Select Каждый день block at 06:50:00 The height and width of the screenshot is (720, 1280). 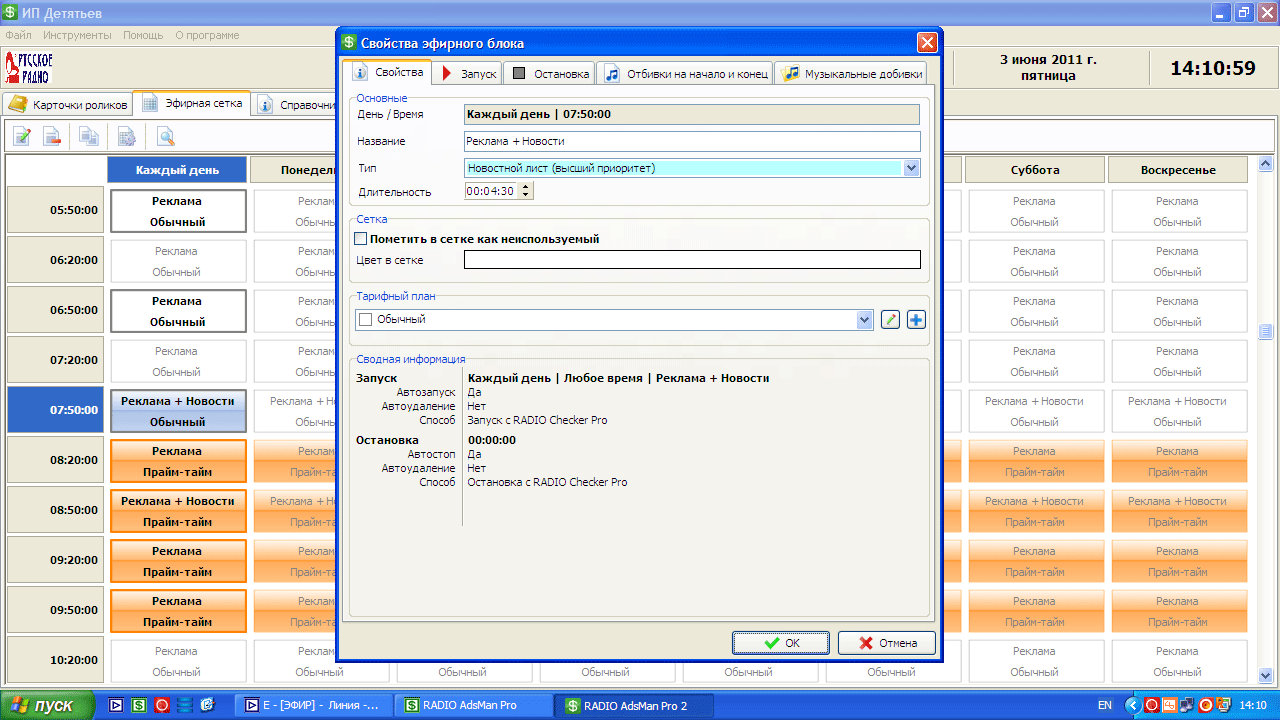pyautogui.click(x=178, y=311)
